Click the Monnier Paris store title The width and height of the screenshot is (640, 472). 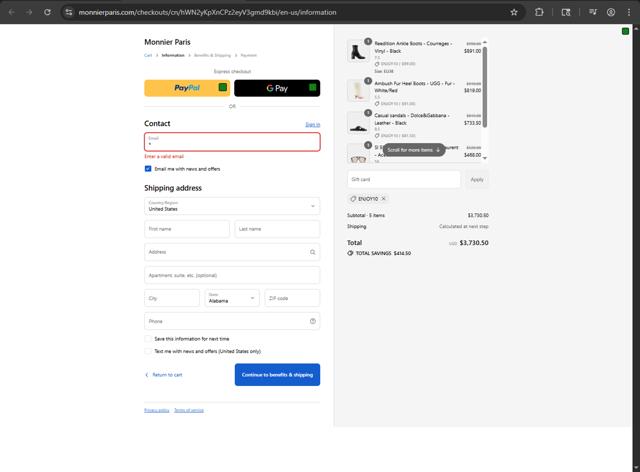coord(167,42)
